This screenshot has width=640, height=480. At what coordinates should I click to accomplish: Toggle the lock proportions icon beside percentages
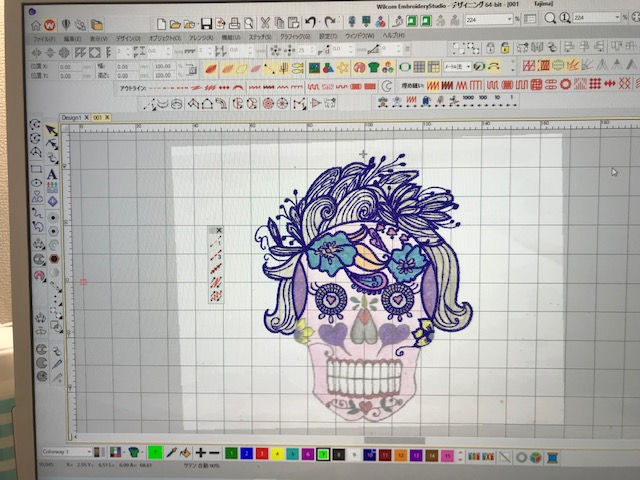(191, 70)
